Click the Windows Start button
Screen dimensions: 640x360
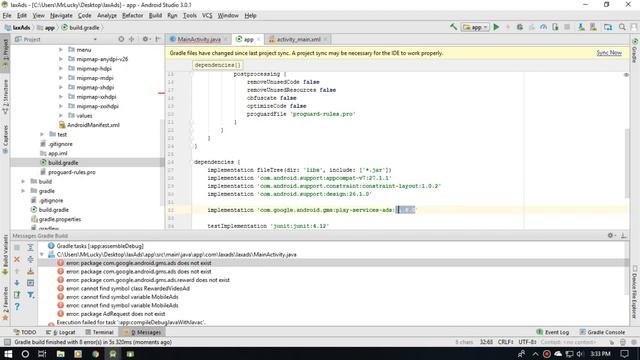point(8,354)
